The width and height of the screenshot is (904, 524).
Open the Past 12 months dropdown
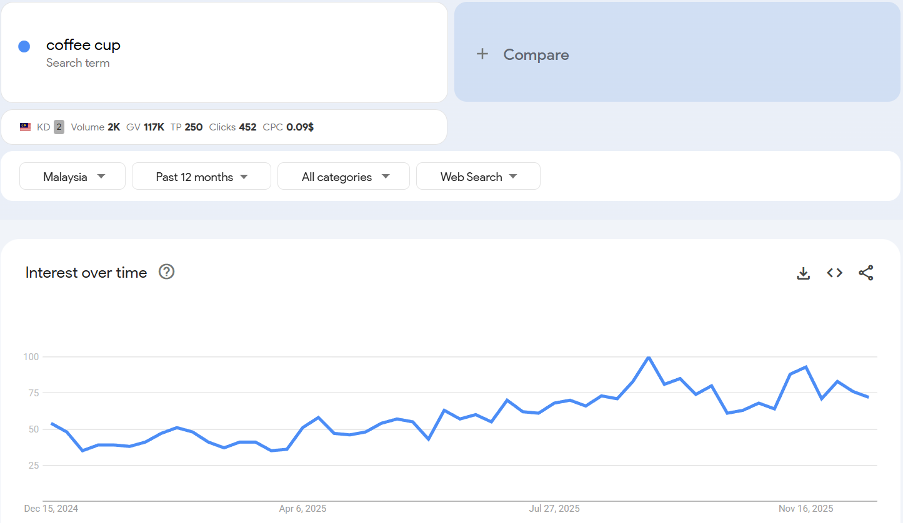(201, 177)
